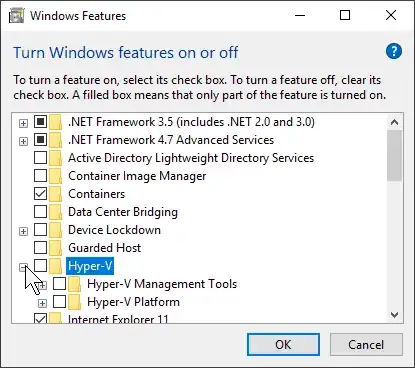Image resolution: width=415 pixels, height=368 pixels.
Task: Tick the Container Image Manager checkbox
Action: (x=40, y=176)
